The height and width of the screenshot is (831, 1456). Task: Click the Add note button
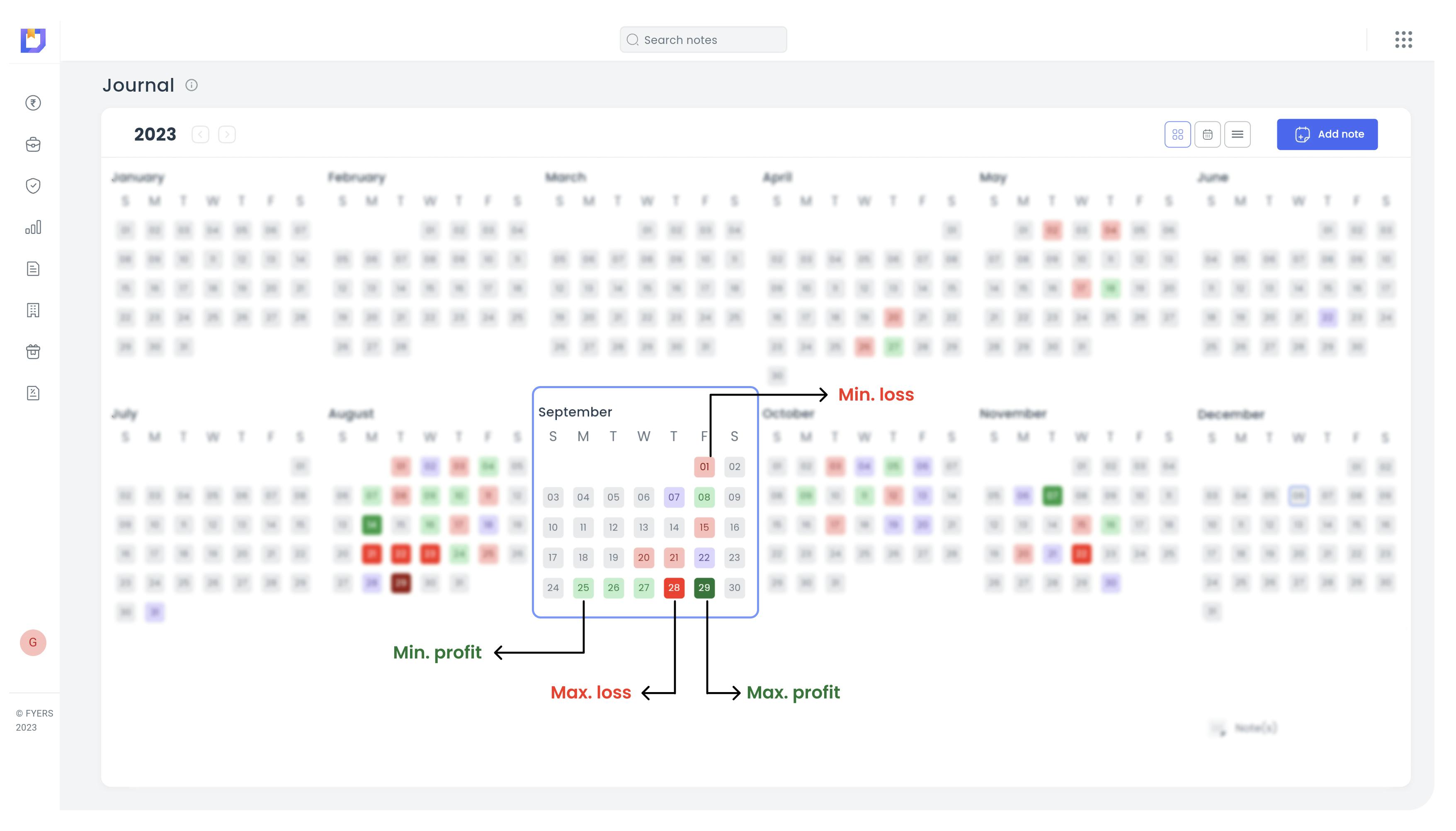pos(1327,135)
